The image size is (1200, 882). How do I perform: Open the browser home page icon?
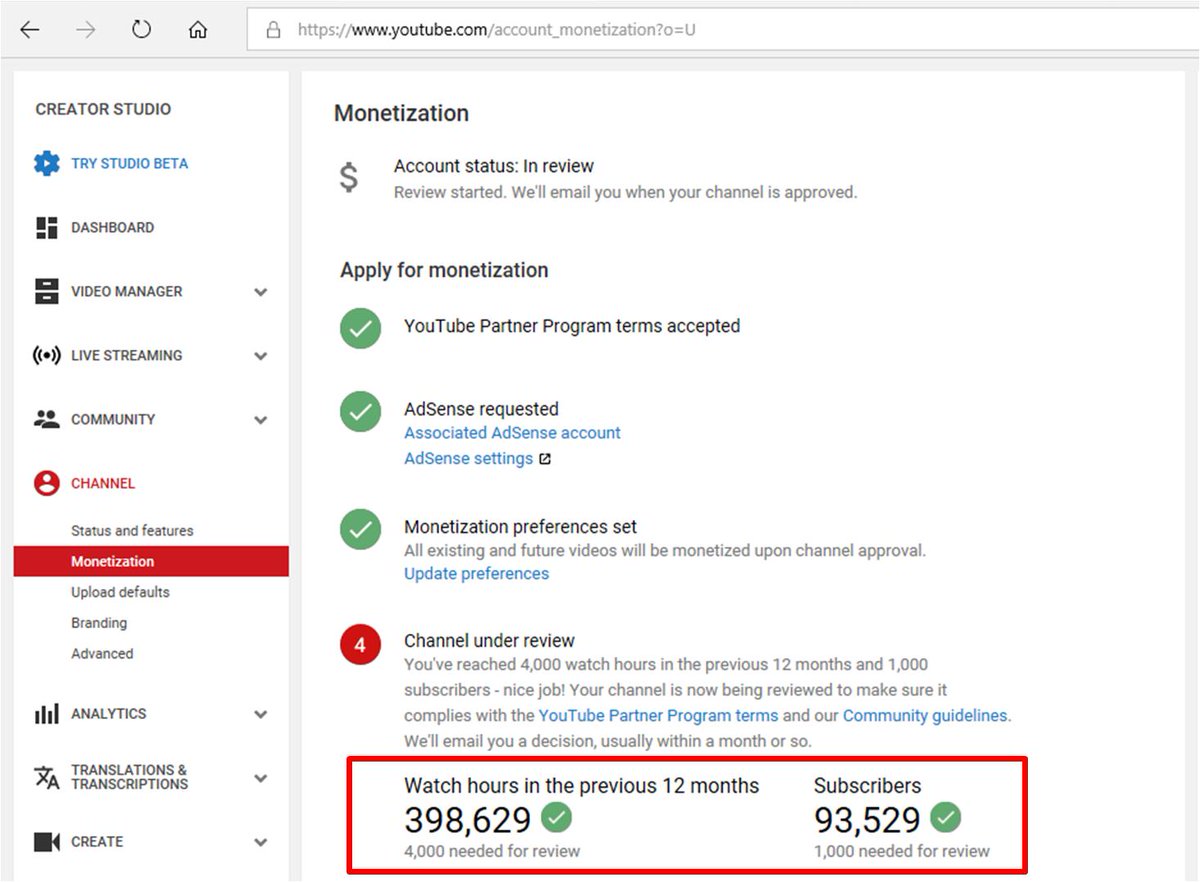point(198,30)
